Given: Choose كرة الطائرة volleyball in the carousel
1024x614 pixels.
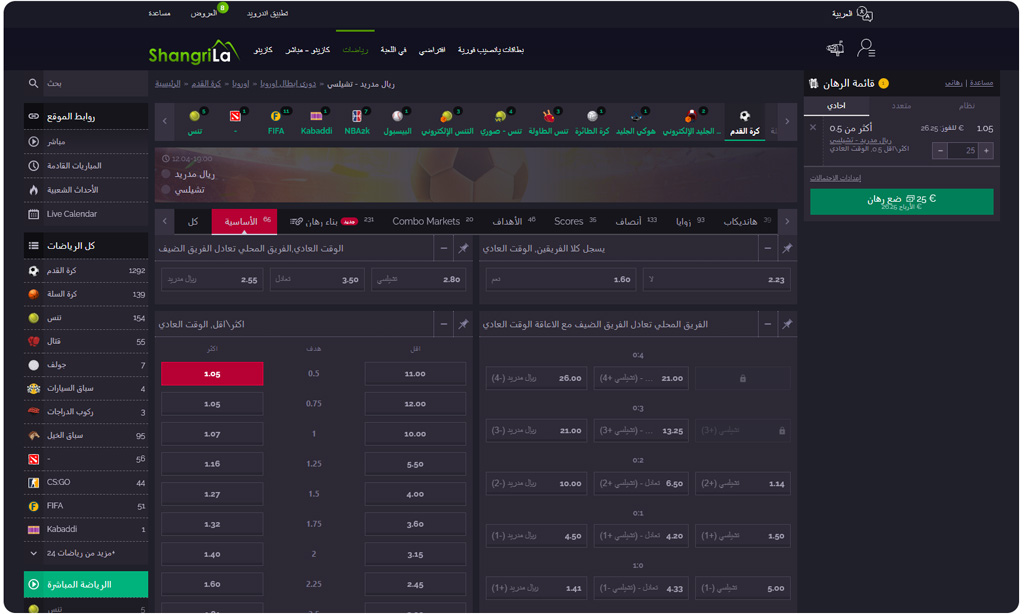Looking at the screenshot, I should [592, 122].
